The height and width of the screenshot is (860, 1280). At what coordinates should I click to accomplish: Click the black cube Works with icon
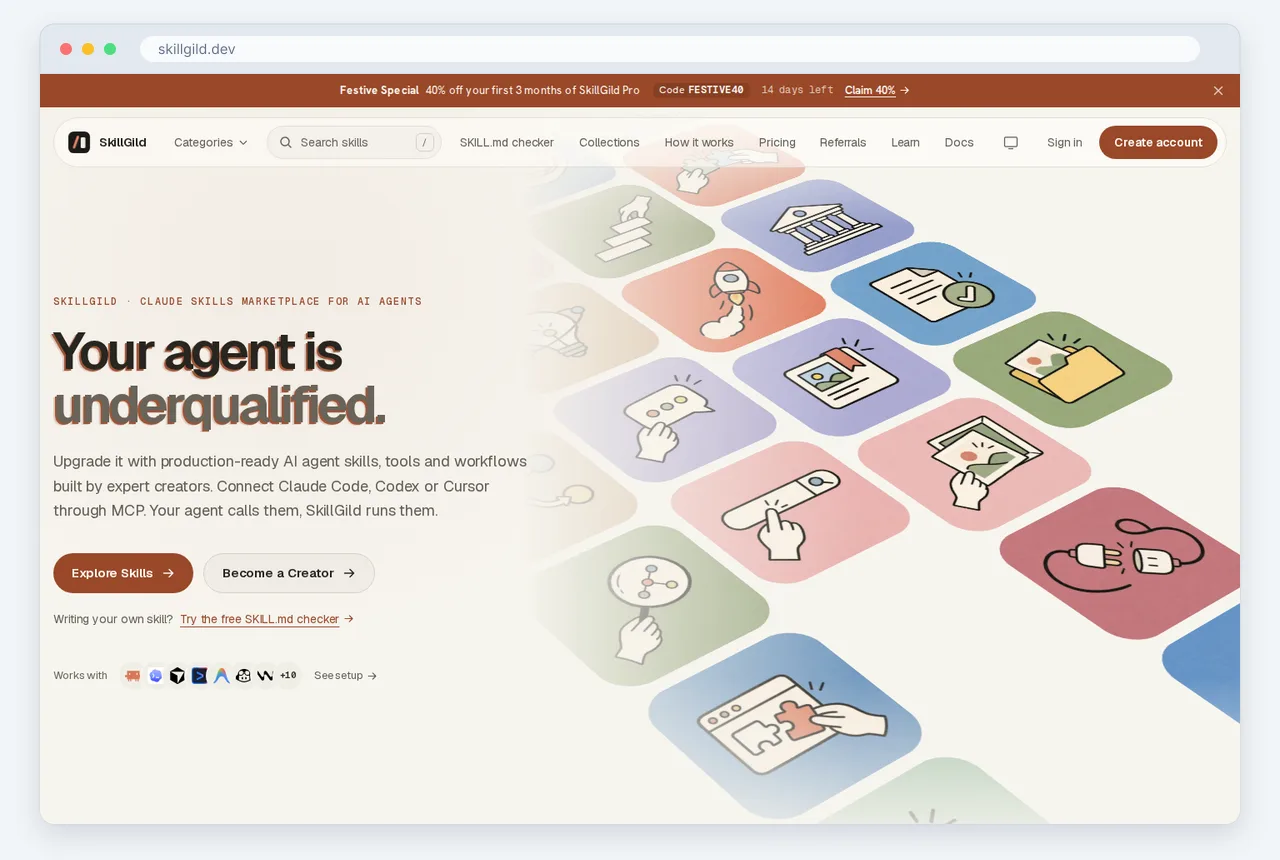[177, 676]
